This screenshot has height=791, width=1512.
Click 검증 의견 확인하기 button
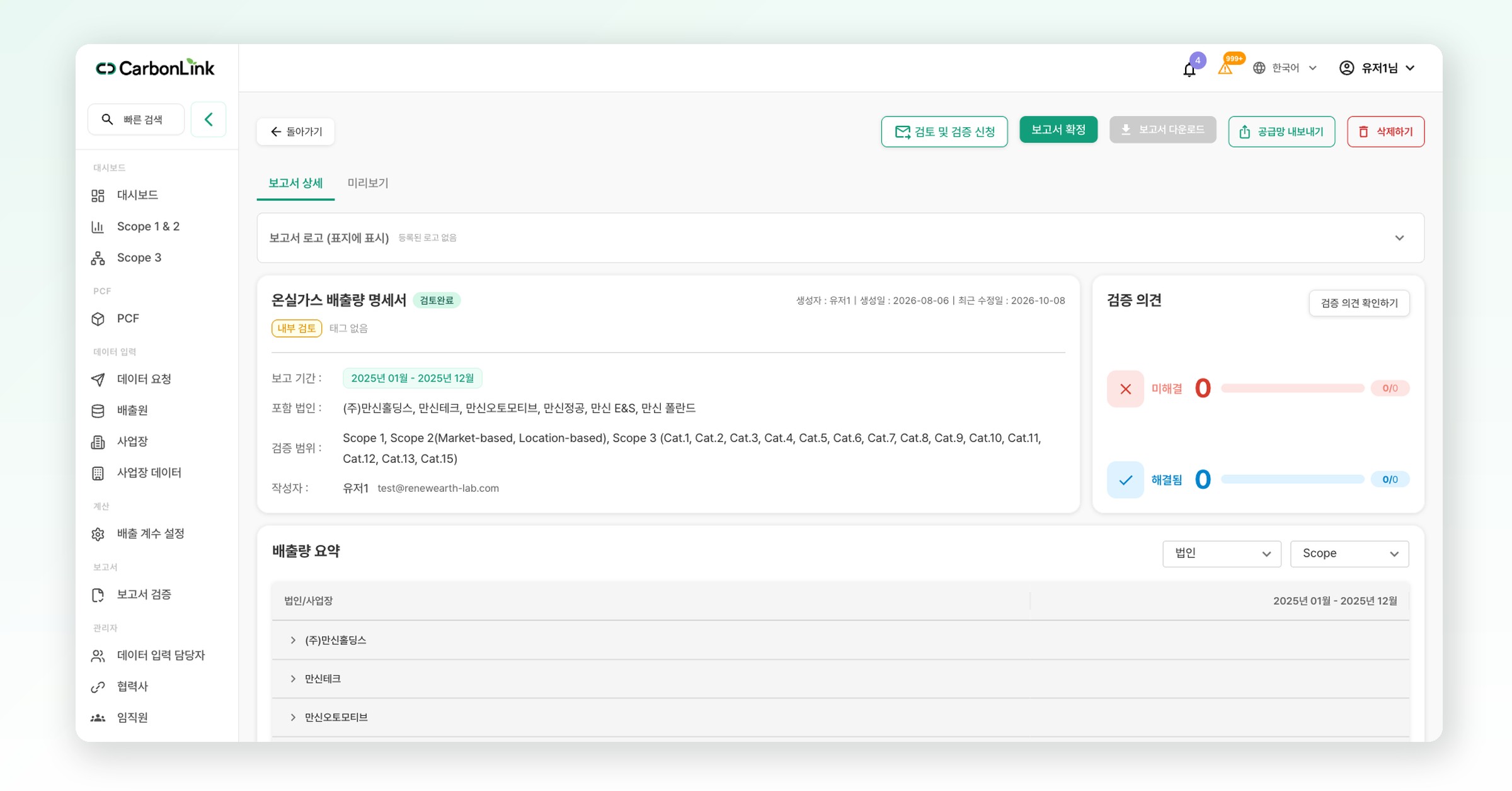tap(1359, 304)
